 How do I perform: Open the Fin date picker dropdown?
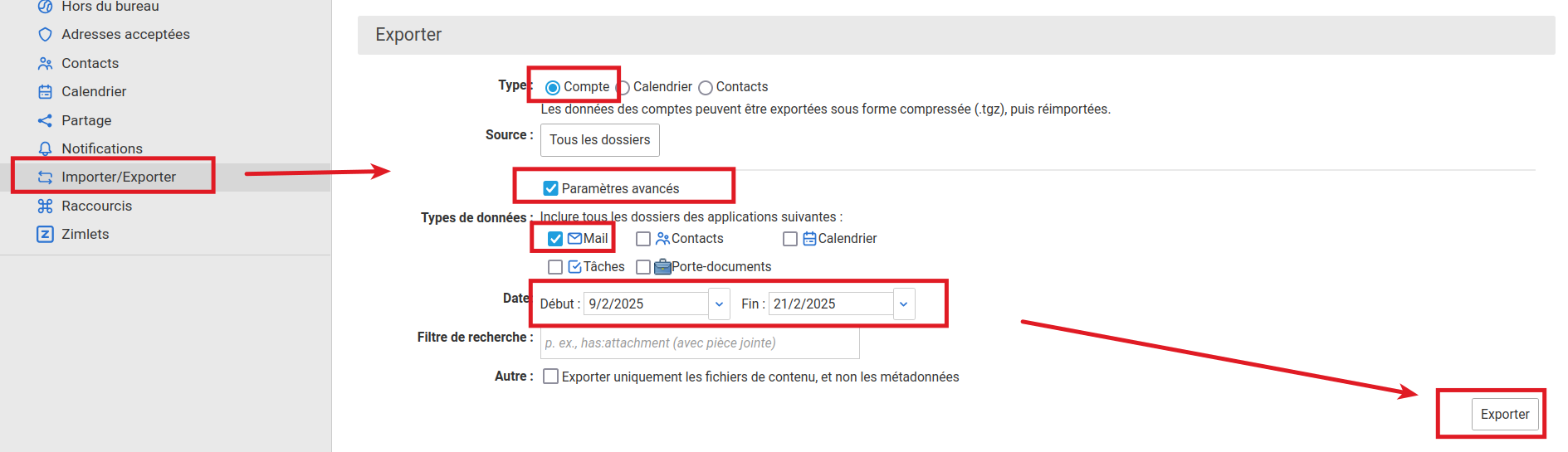(x=904, y=304)
